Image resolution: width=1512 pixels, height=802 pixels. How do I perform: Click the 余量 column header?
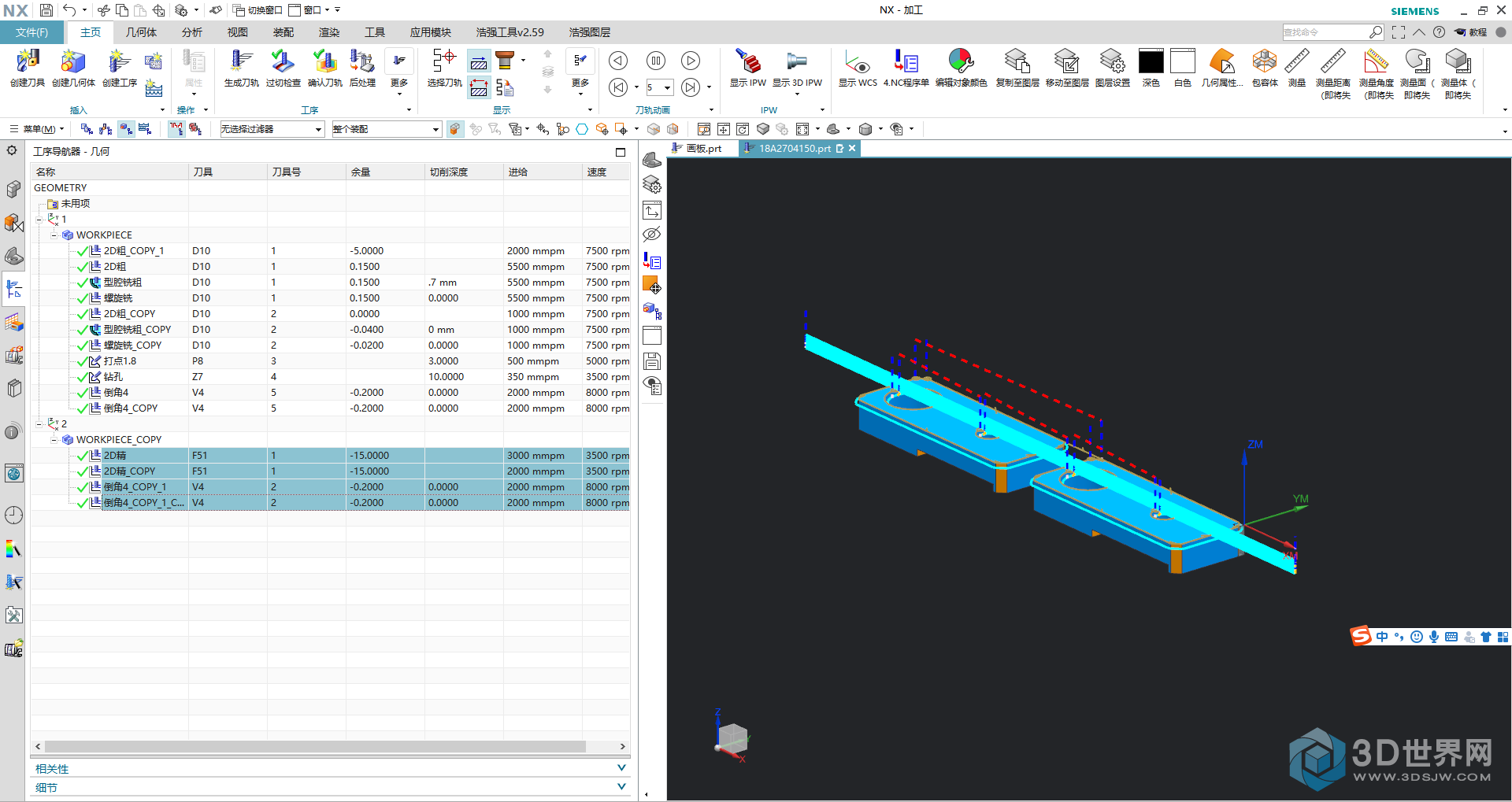click(x=385, y=172)
